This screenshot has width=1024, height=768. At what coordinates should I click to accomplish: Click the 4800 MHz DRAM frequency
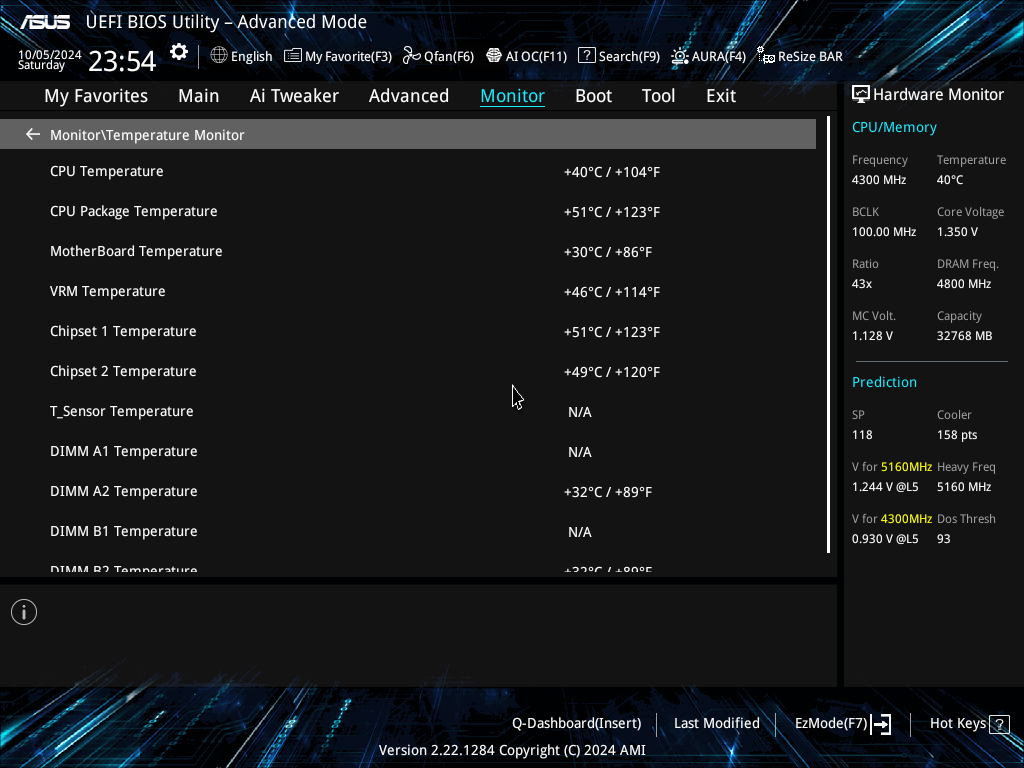coord(964,284)
